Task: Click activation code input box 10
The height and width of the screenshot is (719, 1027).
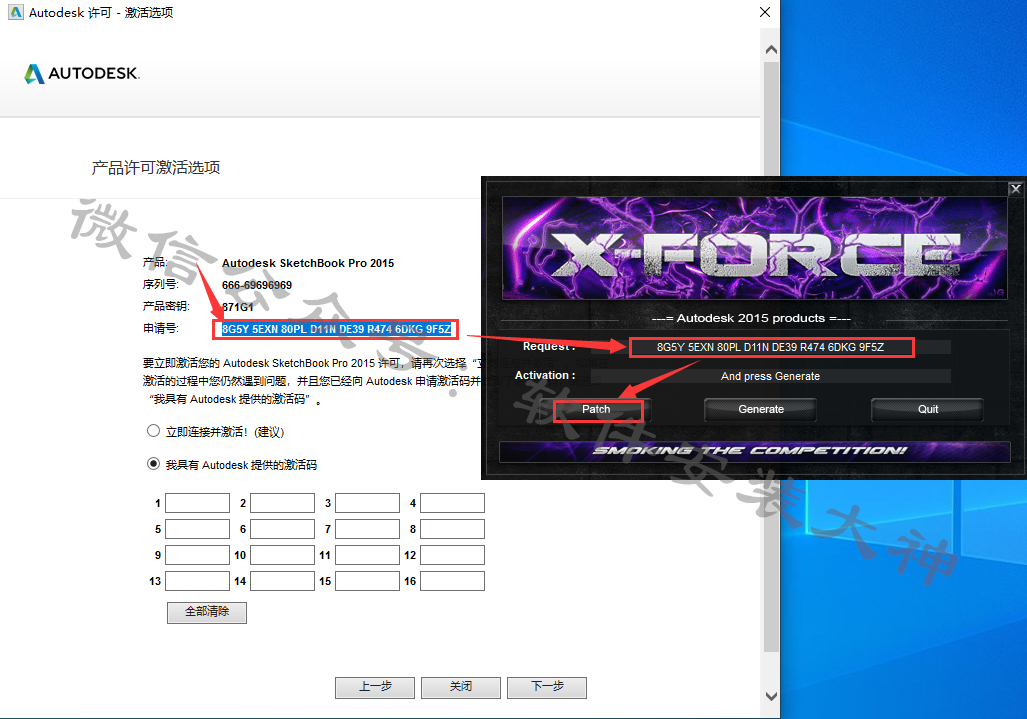Action: coord(282,555)
